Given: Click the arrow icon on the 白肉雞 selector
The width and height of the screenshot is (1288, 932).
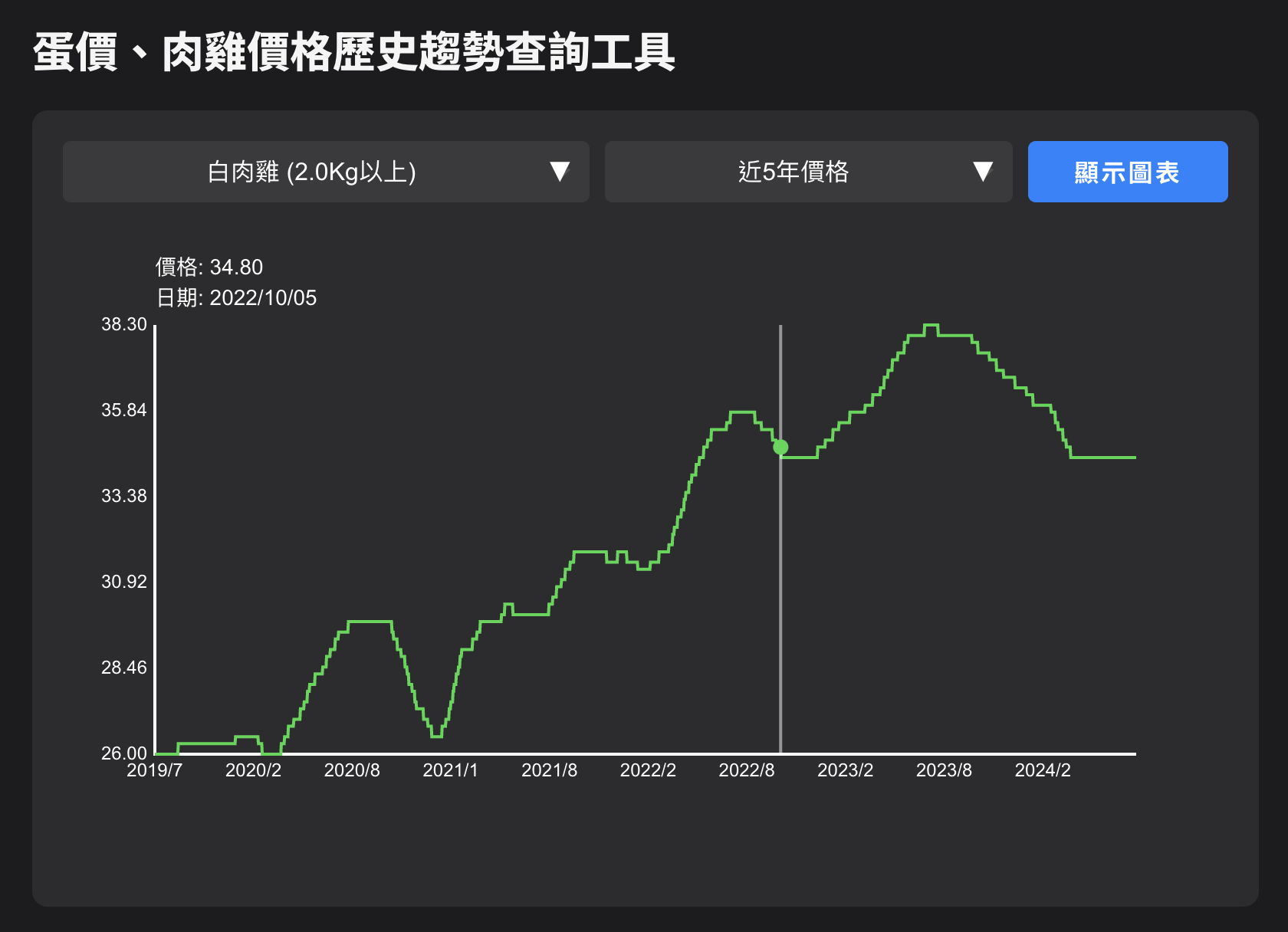Looking at the screenshot, I should 560,172.
